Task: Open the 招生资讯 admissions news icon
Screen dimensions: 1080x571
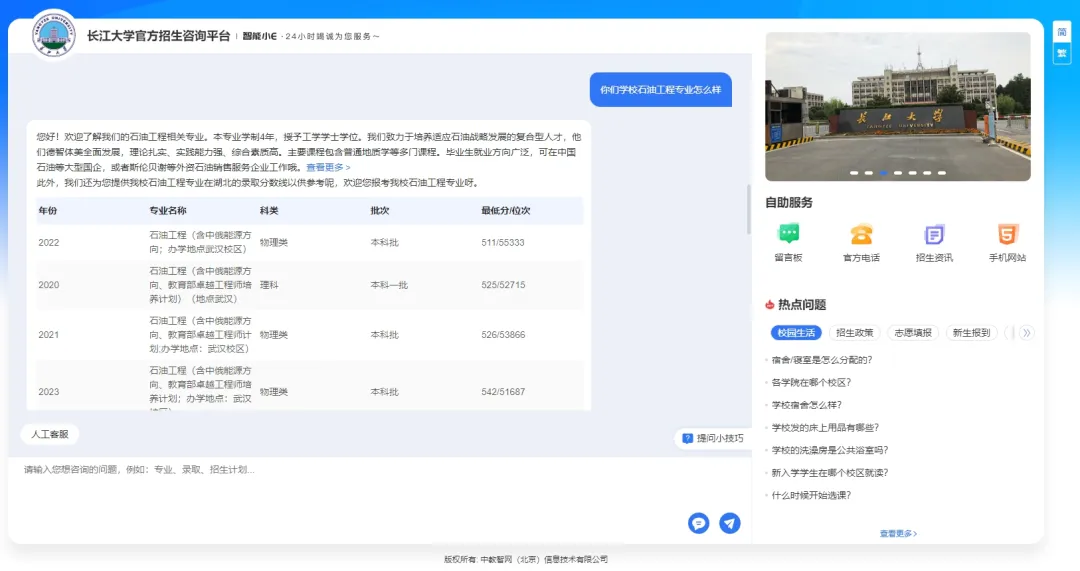Action: pyautogui.click(x=934, y=235)
